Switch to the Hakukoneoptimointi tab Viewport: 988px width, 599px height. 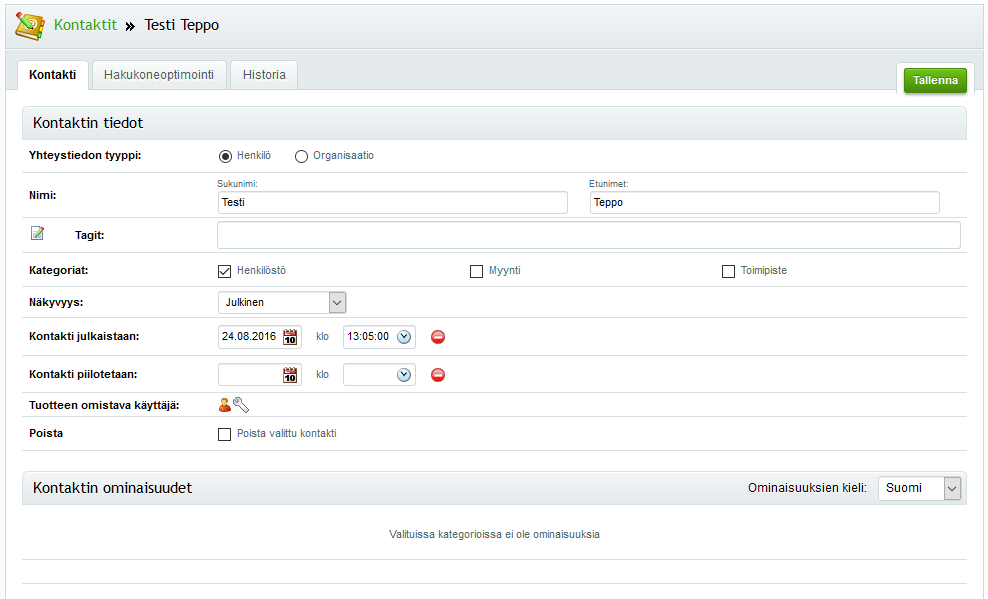[159, 75]
